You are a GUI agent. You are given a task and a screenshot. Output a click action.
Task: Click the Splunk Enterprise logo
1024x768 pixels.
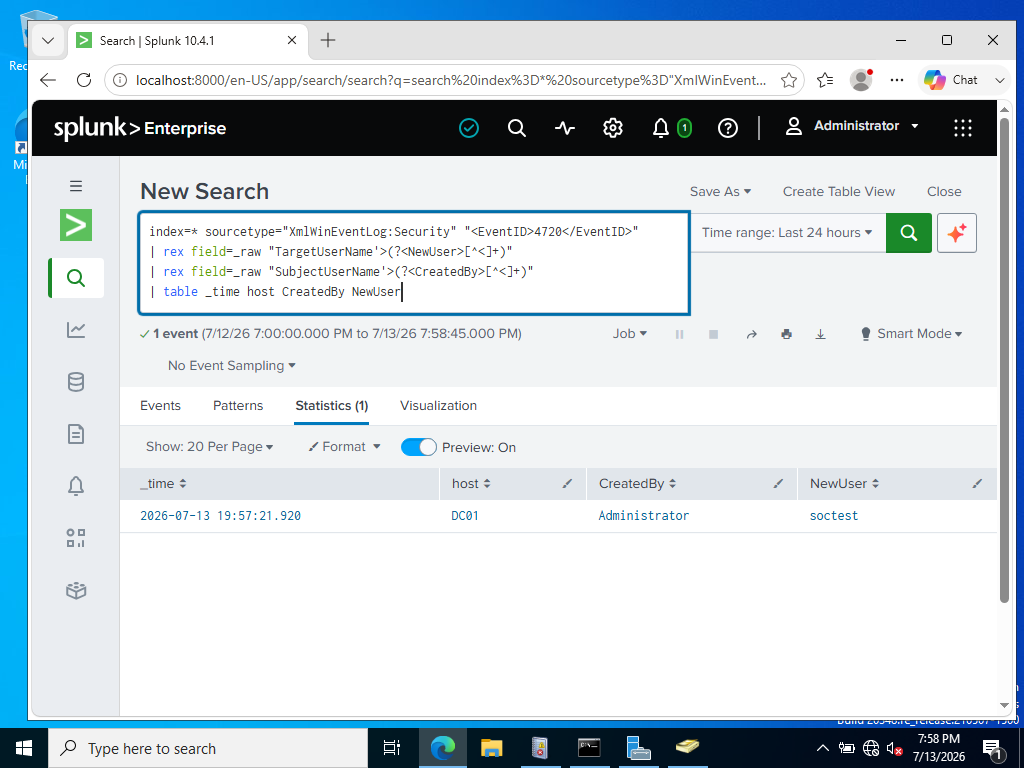[x=140, y=128]
